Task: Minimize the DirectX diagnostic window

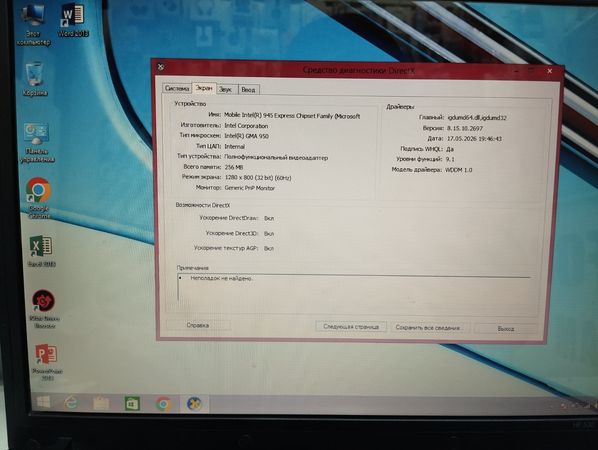Action: coord(517,71)
